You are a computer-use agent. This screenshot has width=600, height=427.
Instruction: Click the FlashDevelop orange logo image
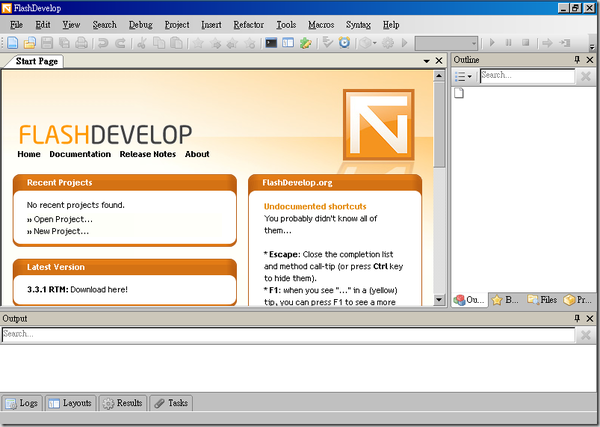(377, 123)
